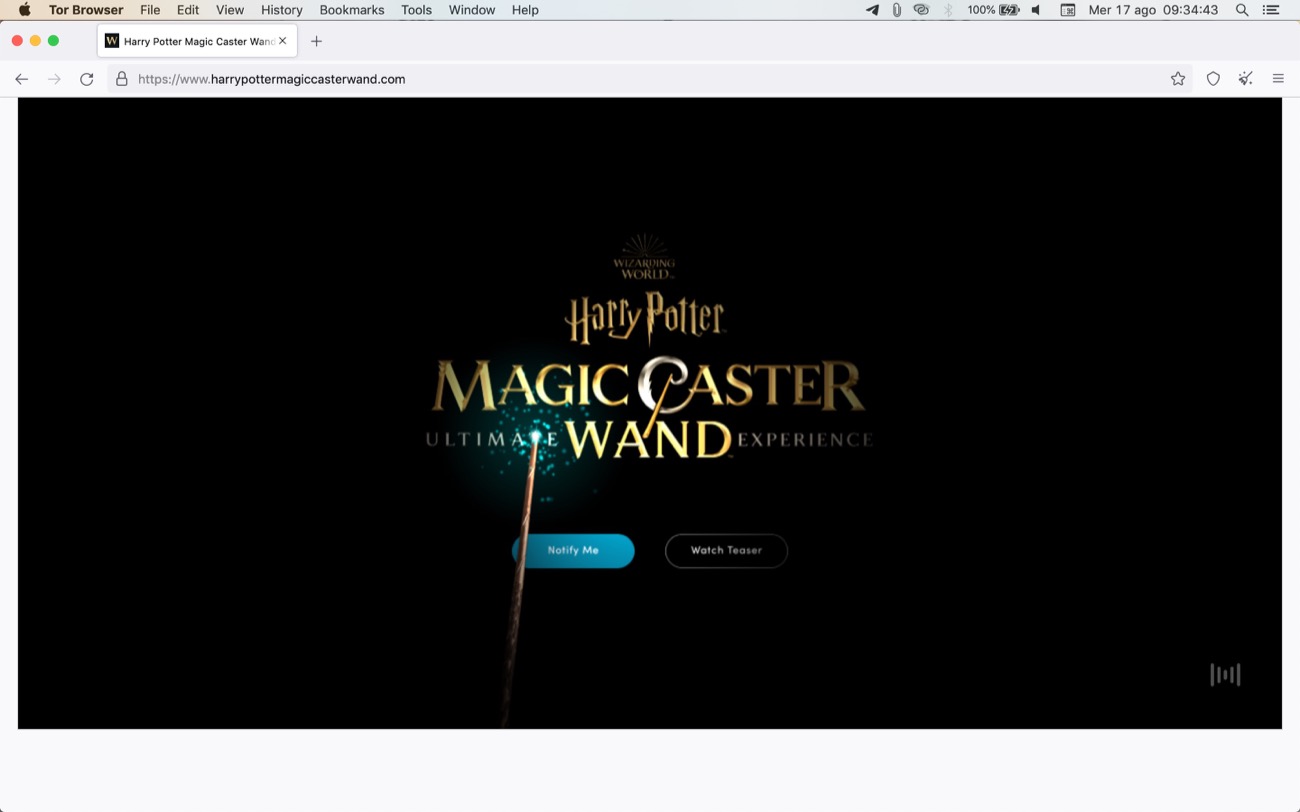Toggle the sound bars audio icon
1300x812 pixels.
coord(1225,675)
